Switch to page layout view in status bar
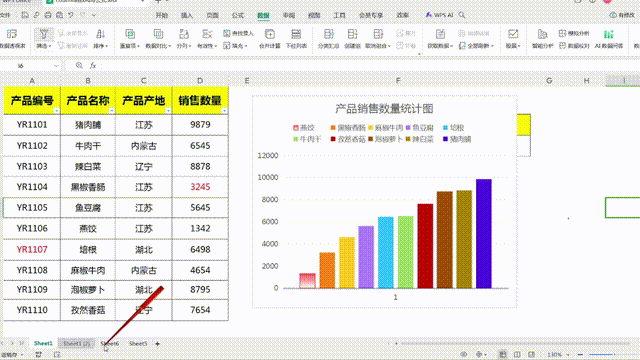Viewport: 640px width, 360px height. tap(517, 354)
